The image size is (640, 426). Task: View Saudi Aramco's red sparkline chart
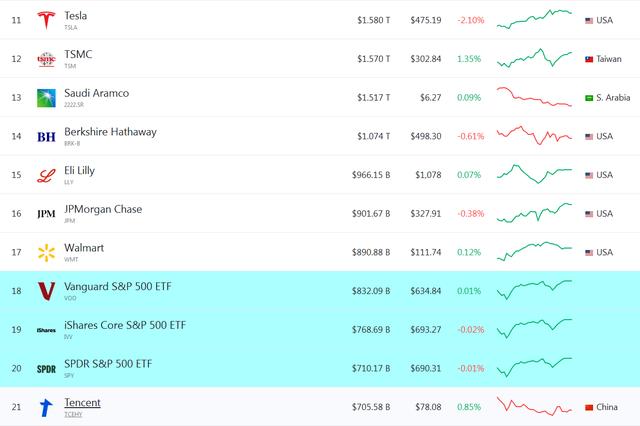coord(534,98)
